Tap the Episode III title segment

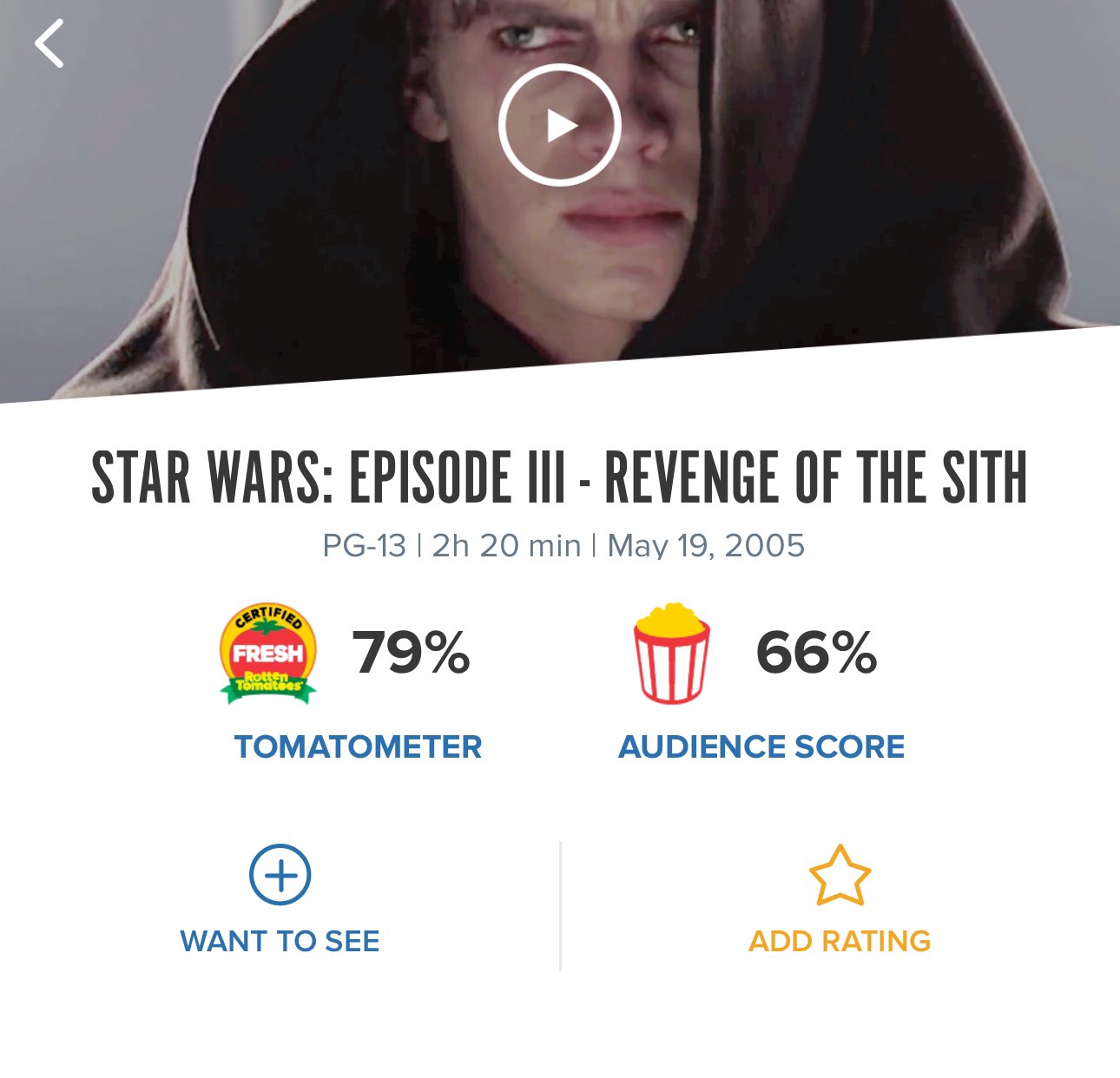[457, 477]
